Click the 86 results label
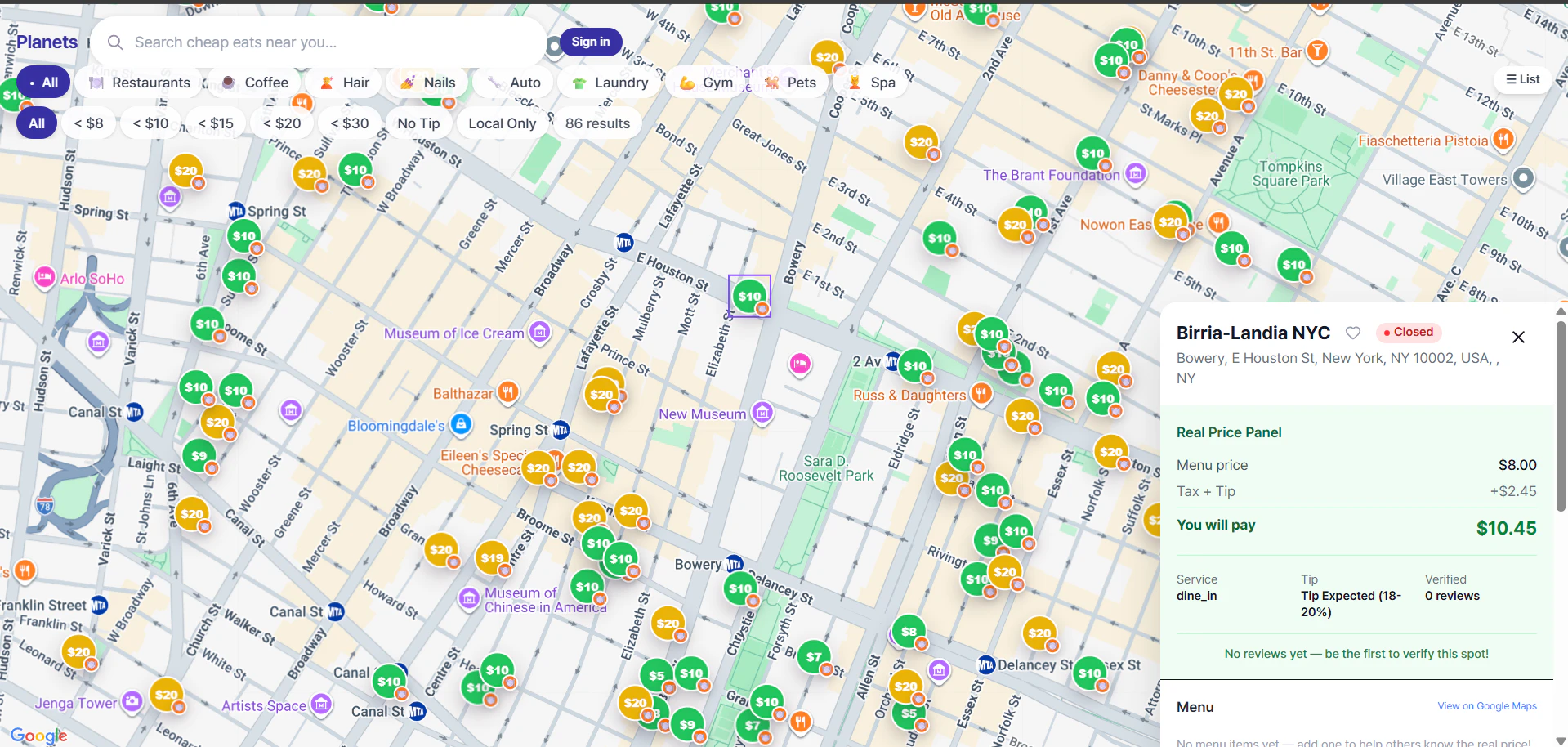The image size is (1568, 747). [597, 123]
